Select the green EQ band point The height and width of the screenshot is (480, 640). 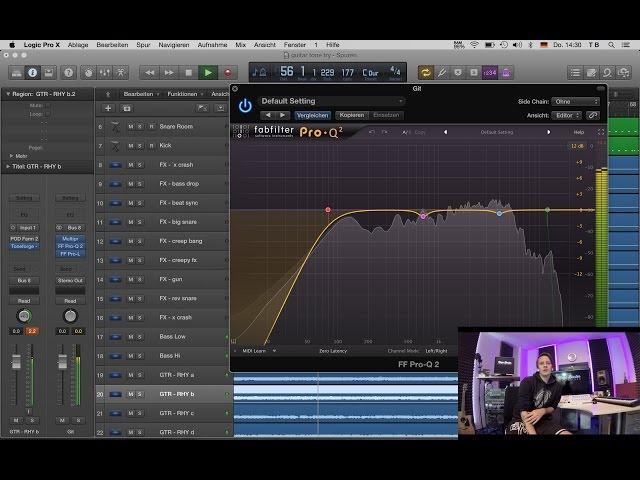tap(547, 210)
